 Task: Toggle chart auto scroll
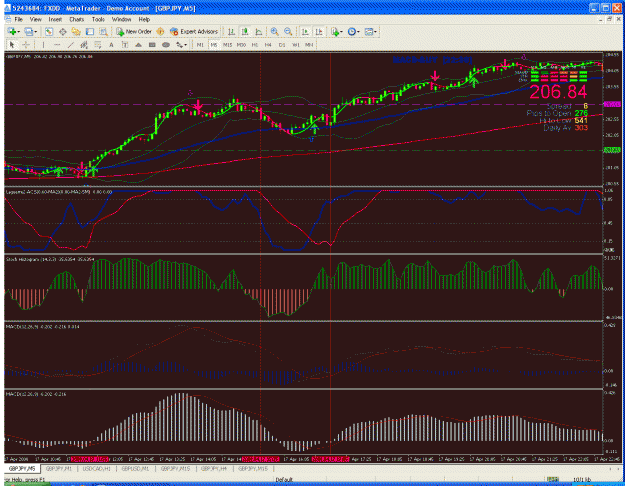pos(305,31)
